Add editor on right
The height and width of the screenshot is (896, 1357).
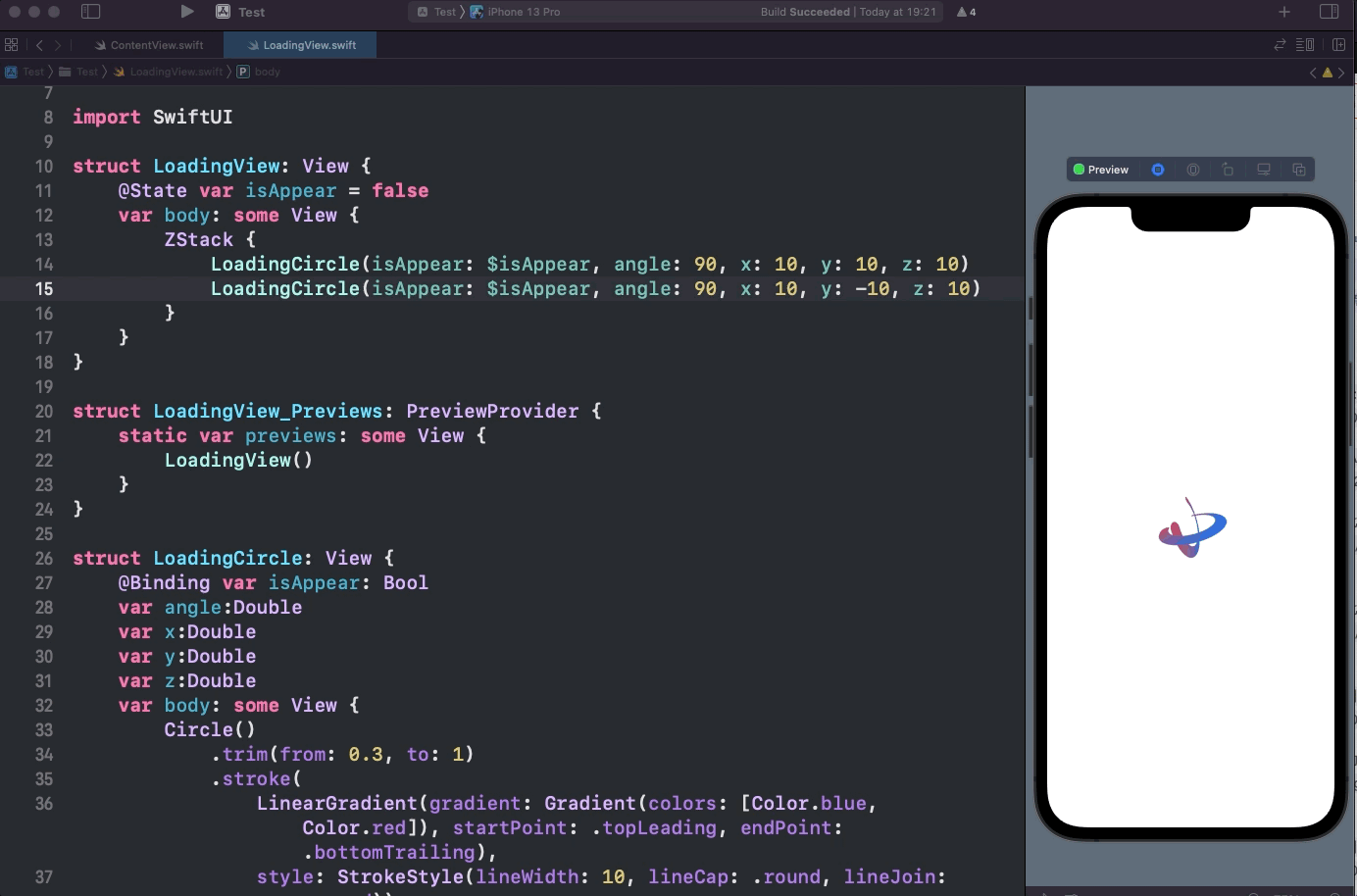(x=1339, y=45)
